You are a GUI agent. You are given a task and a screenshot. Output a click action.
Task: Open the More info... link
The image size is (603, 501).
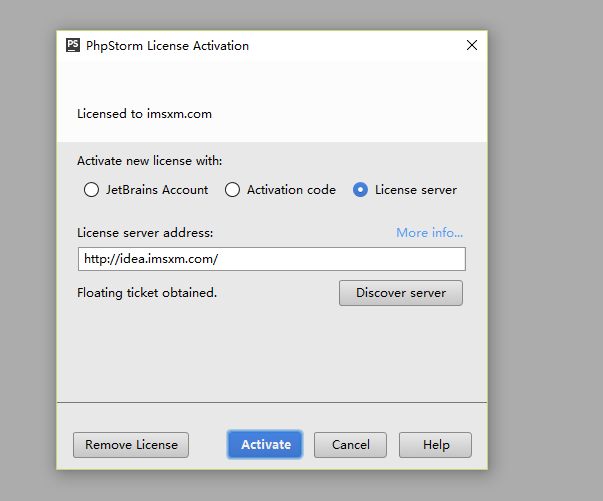[429, 233]
